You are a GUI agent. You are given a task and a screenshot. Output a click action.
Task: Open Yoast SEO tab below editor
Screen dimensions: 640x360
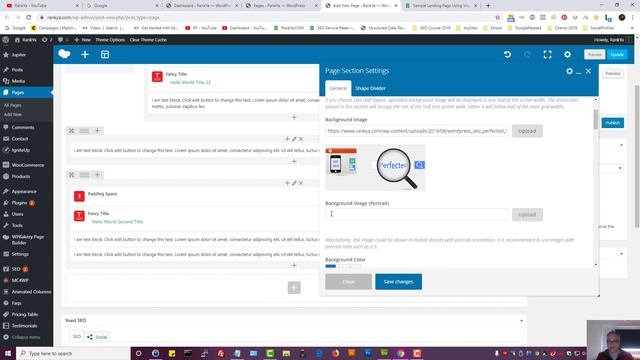[76, 337]
